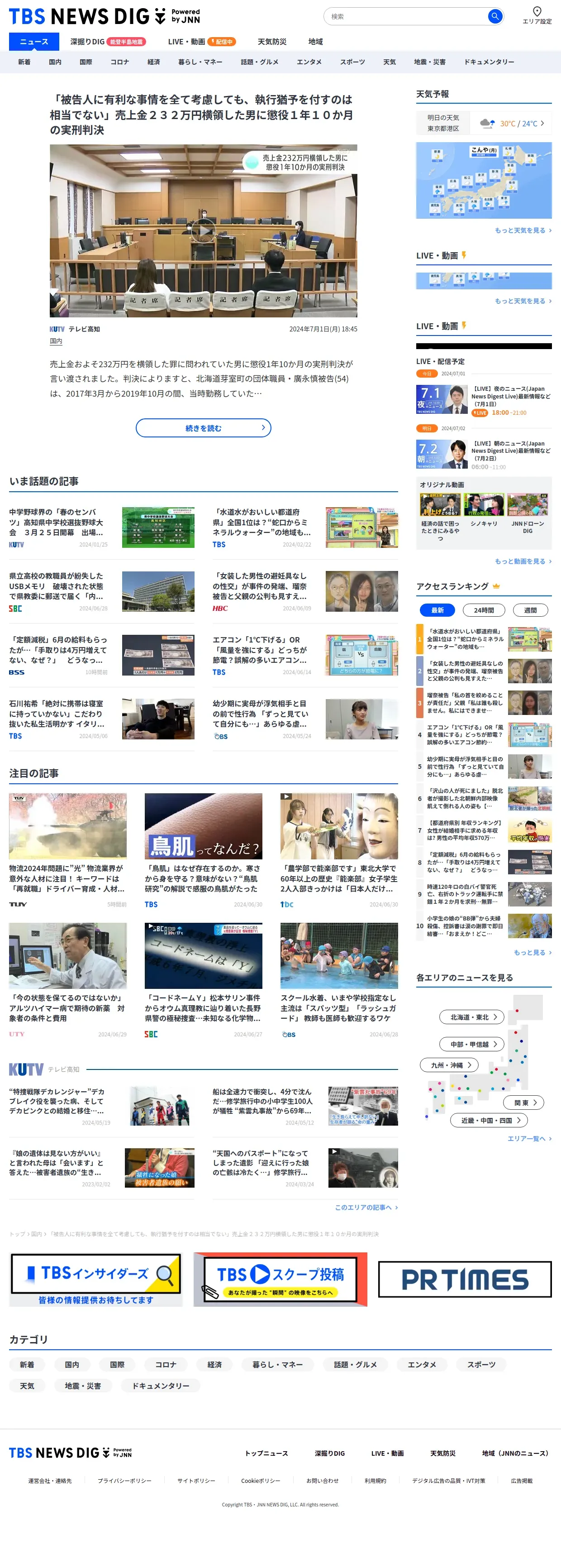Click the 続きを読む button

pos(203,428)
